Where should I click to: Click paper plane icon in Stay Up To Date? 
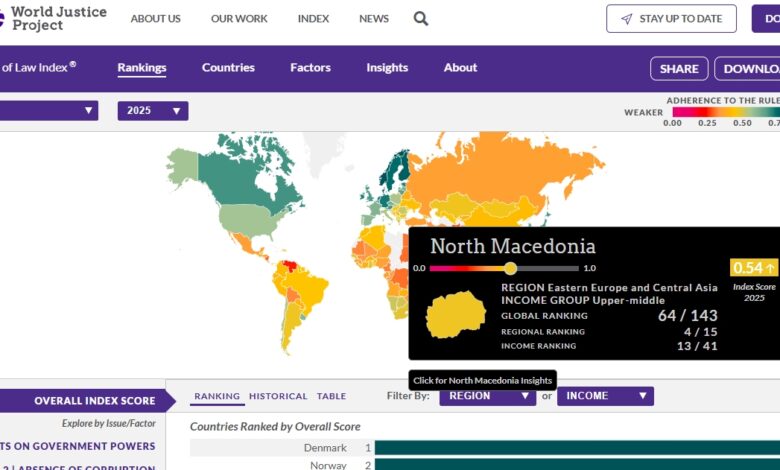point(626,19)
